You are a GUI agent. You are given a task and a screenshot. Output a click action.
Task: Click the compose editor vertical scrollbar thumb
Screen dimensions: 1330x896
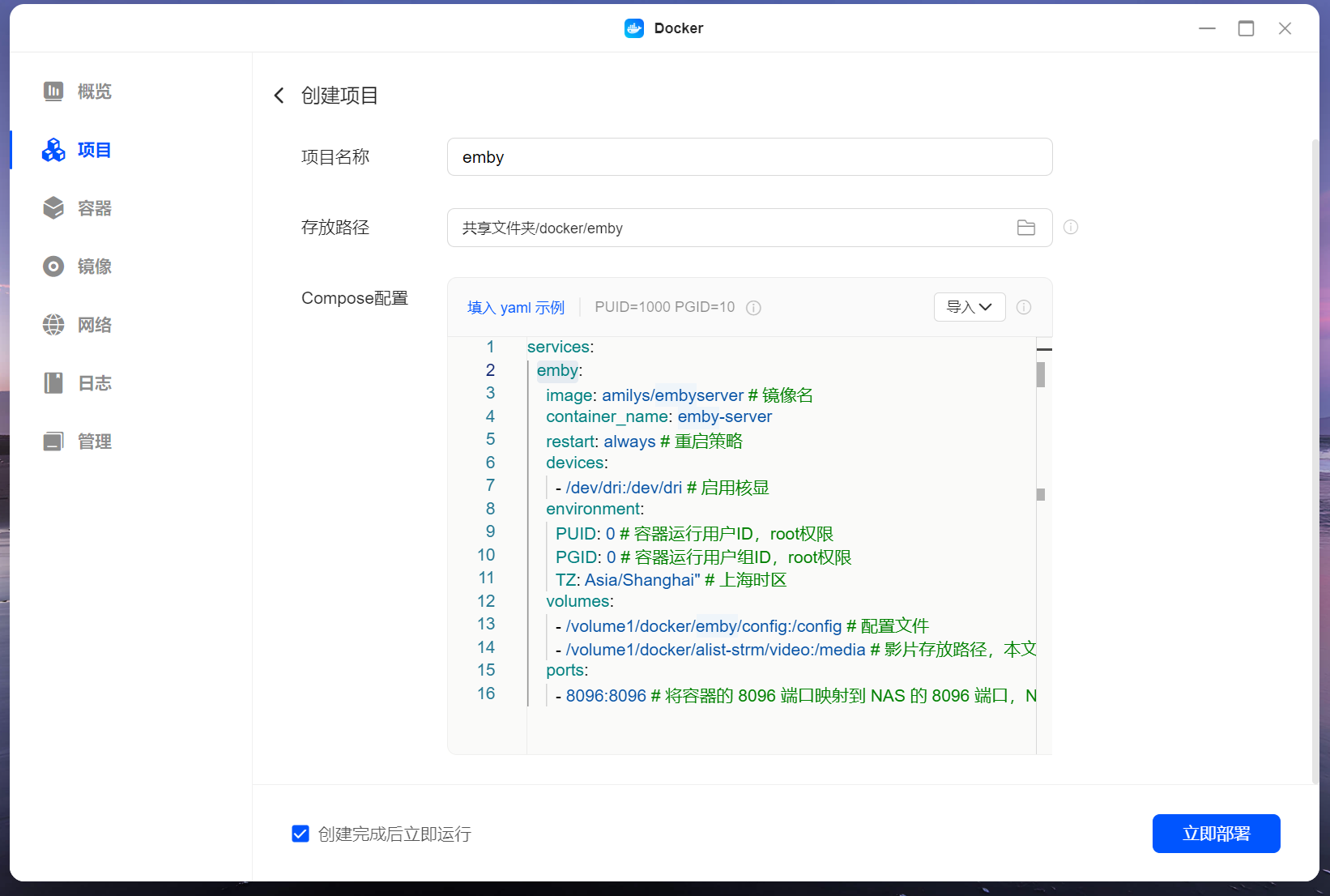[x=1041, y=374]
